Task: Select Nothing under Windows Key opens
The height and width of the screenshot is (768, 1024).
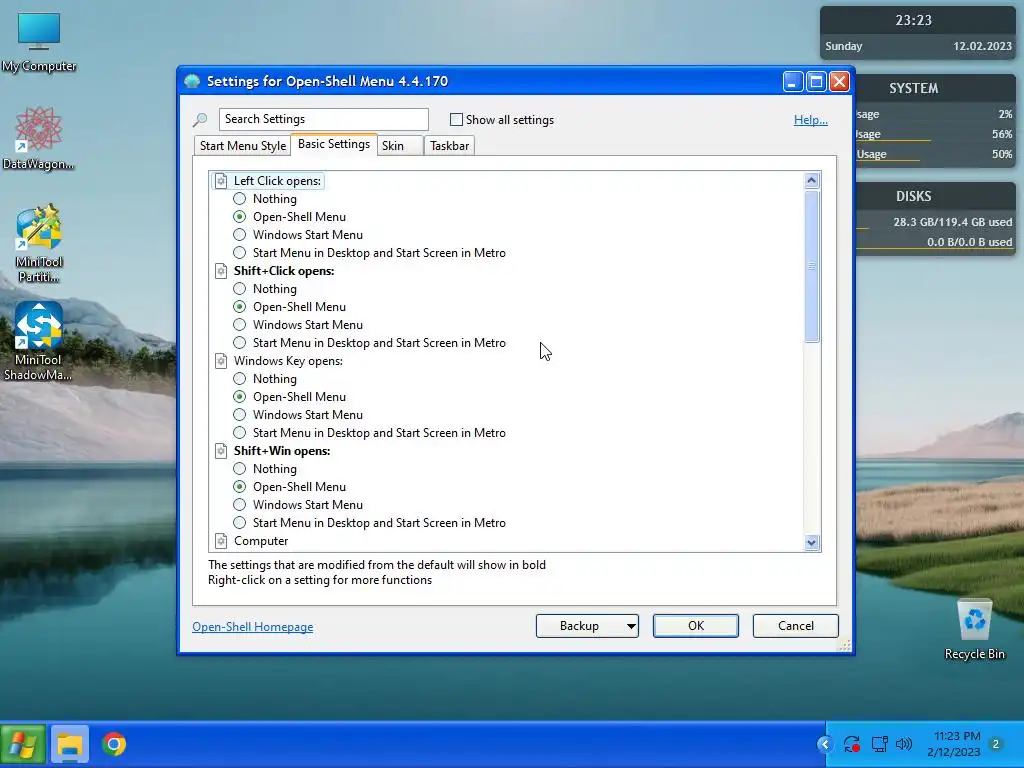Action: click(x=240, y=379)
